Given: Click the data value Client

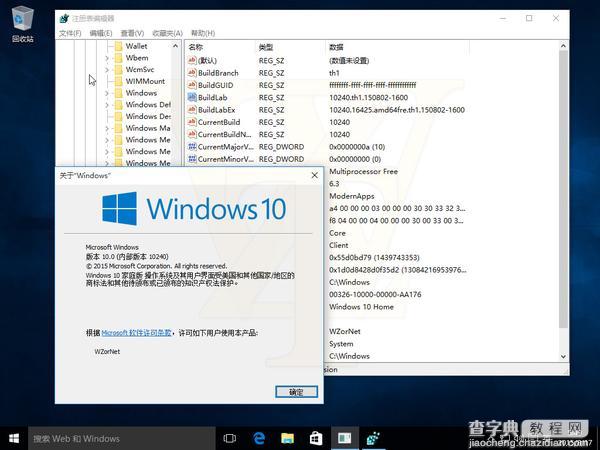Looking at the screenshot, I should (x=339, y=245).
